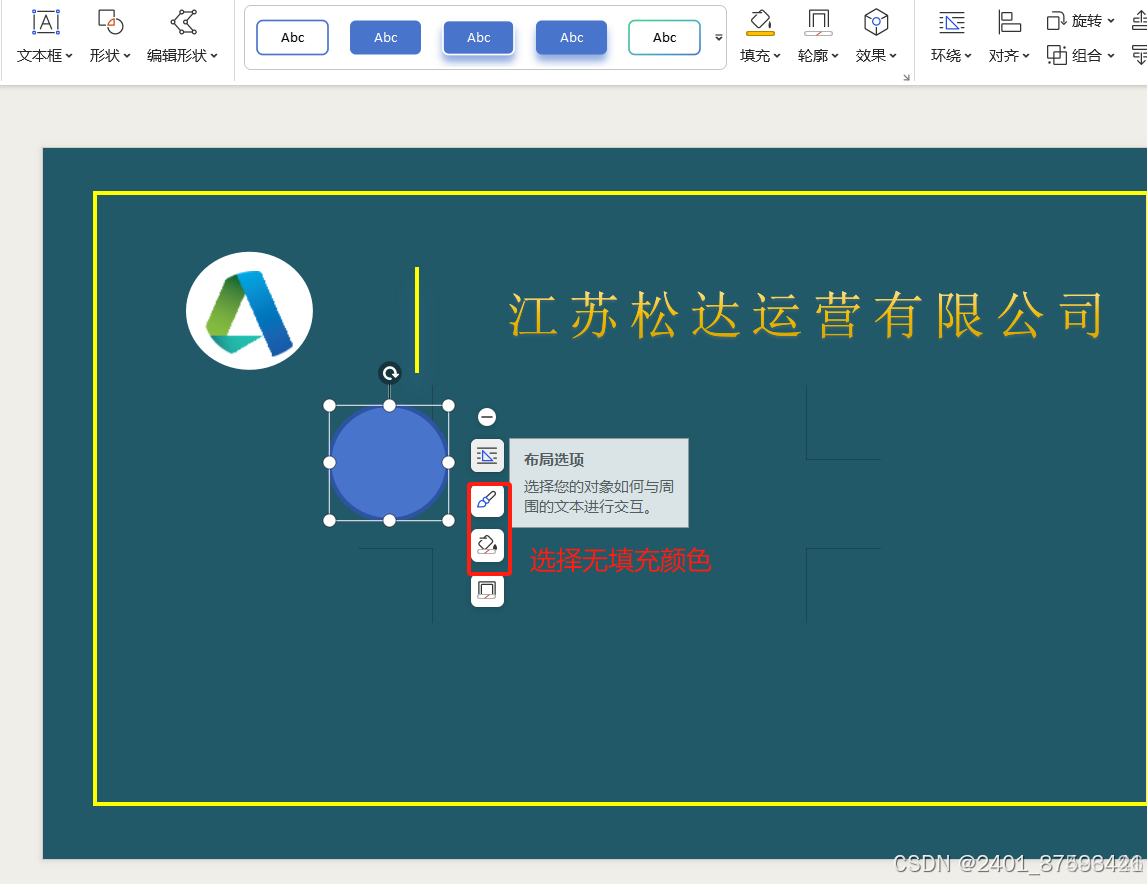Viewport: 1147px width, 884px height.
Task: Expand the shape styles gallery
Action: pyautogui.click(x=719, y=37)
